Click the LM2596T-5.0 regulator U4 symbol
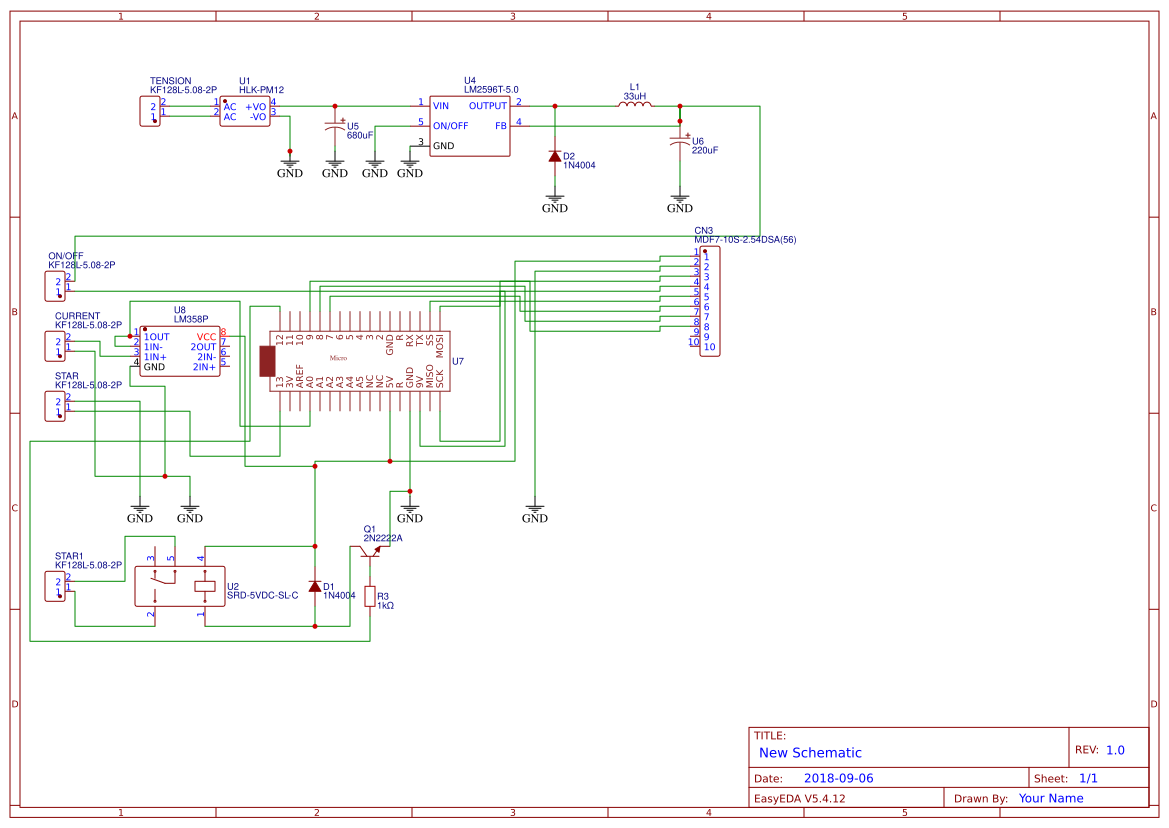Screen dimensions: 1169x828 pos(470,126)
